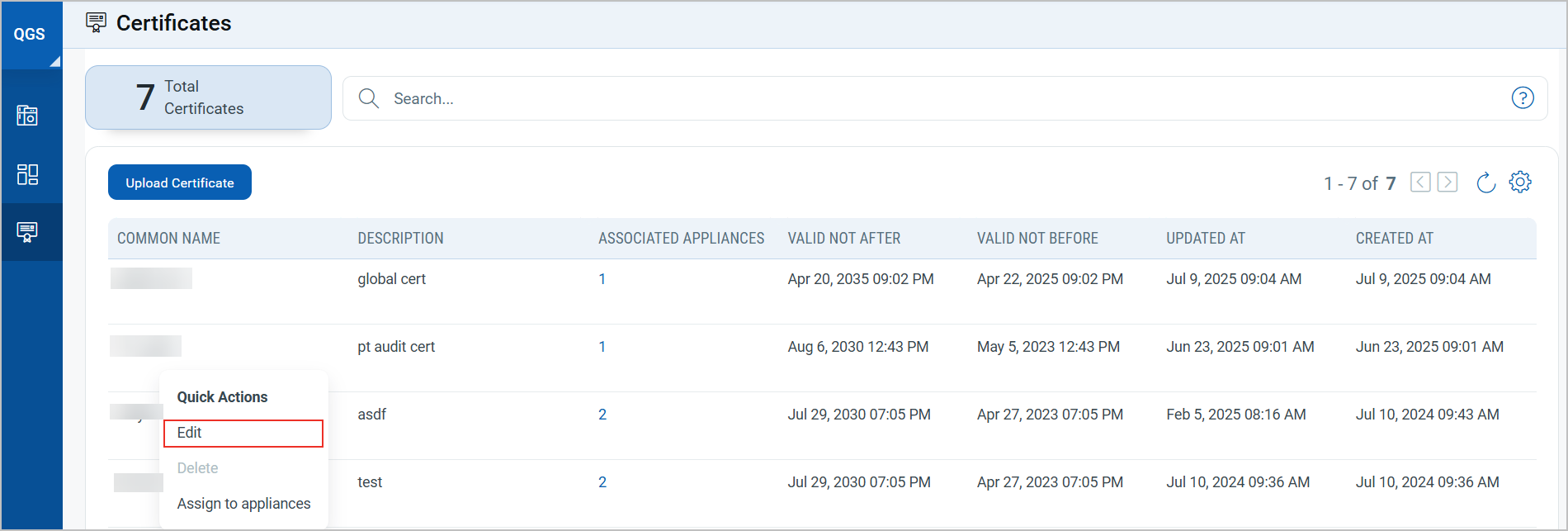Go to the previous page arrow
Screen dimensions: 1568x531
[1420, 183]
